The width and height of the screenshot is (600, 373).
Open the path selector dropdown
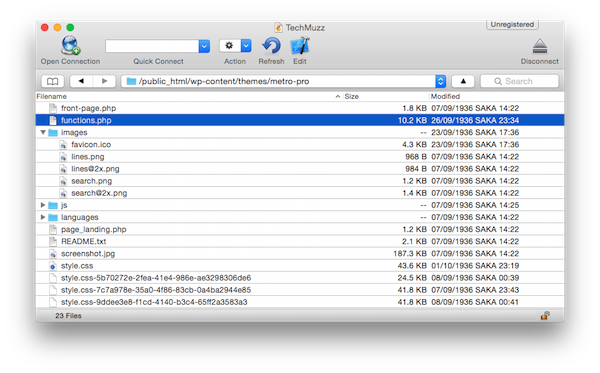click(x=440, y=81)
